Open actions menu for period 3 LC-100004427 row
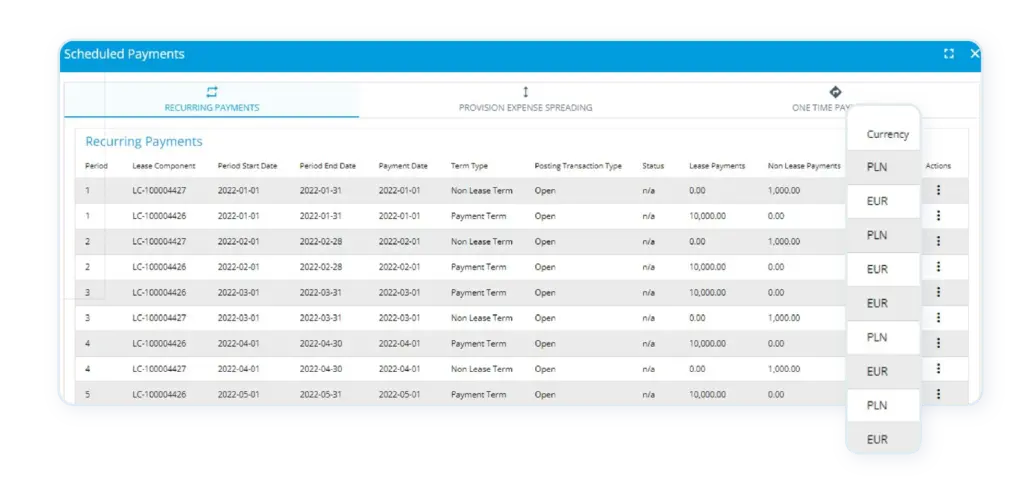1024x498 pixels. 938,317
